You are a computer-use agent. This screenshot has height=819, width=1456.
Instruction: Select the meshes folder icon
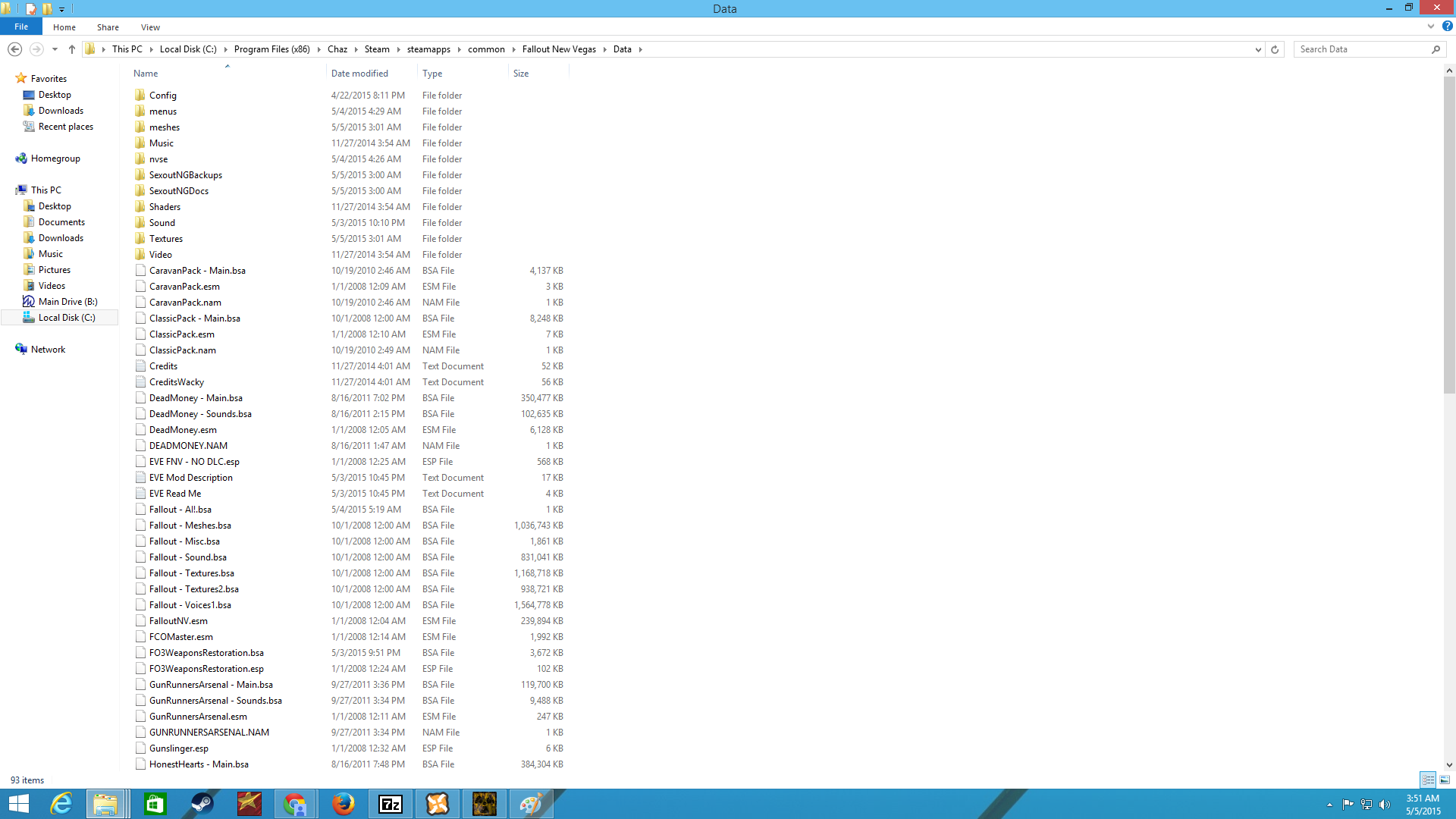(140, 127)
